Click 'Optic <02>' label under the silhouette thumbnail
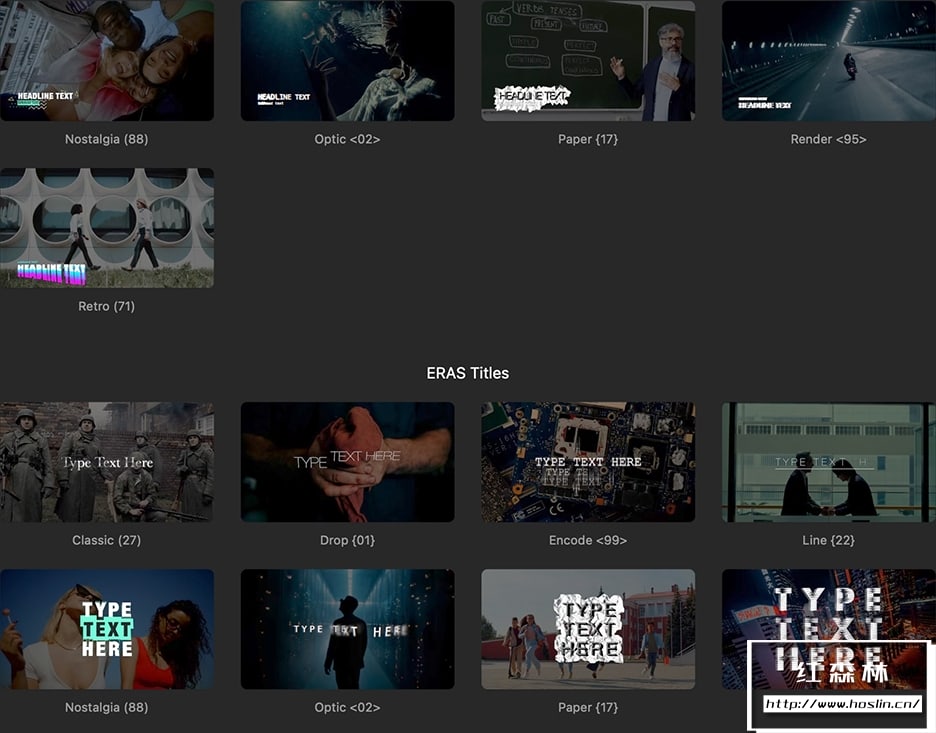 point(347,707)
